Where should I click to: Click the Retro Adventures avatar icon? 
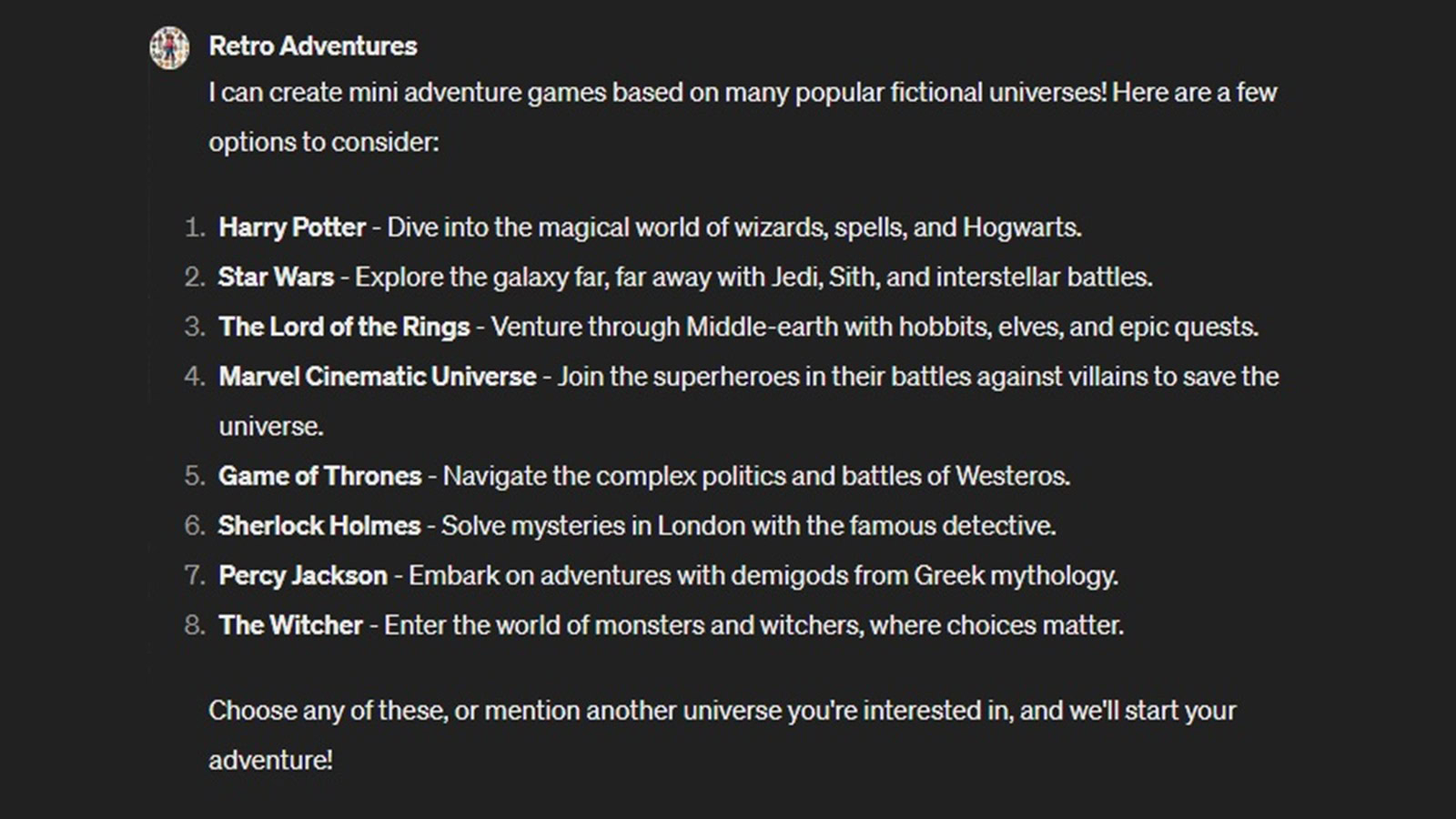[169, 47]
